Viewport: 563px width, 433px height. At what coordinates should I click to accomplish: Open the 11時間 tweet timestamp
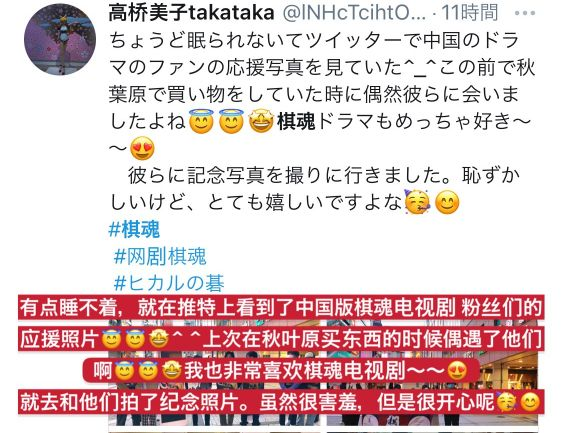click(470, 13)
